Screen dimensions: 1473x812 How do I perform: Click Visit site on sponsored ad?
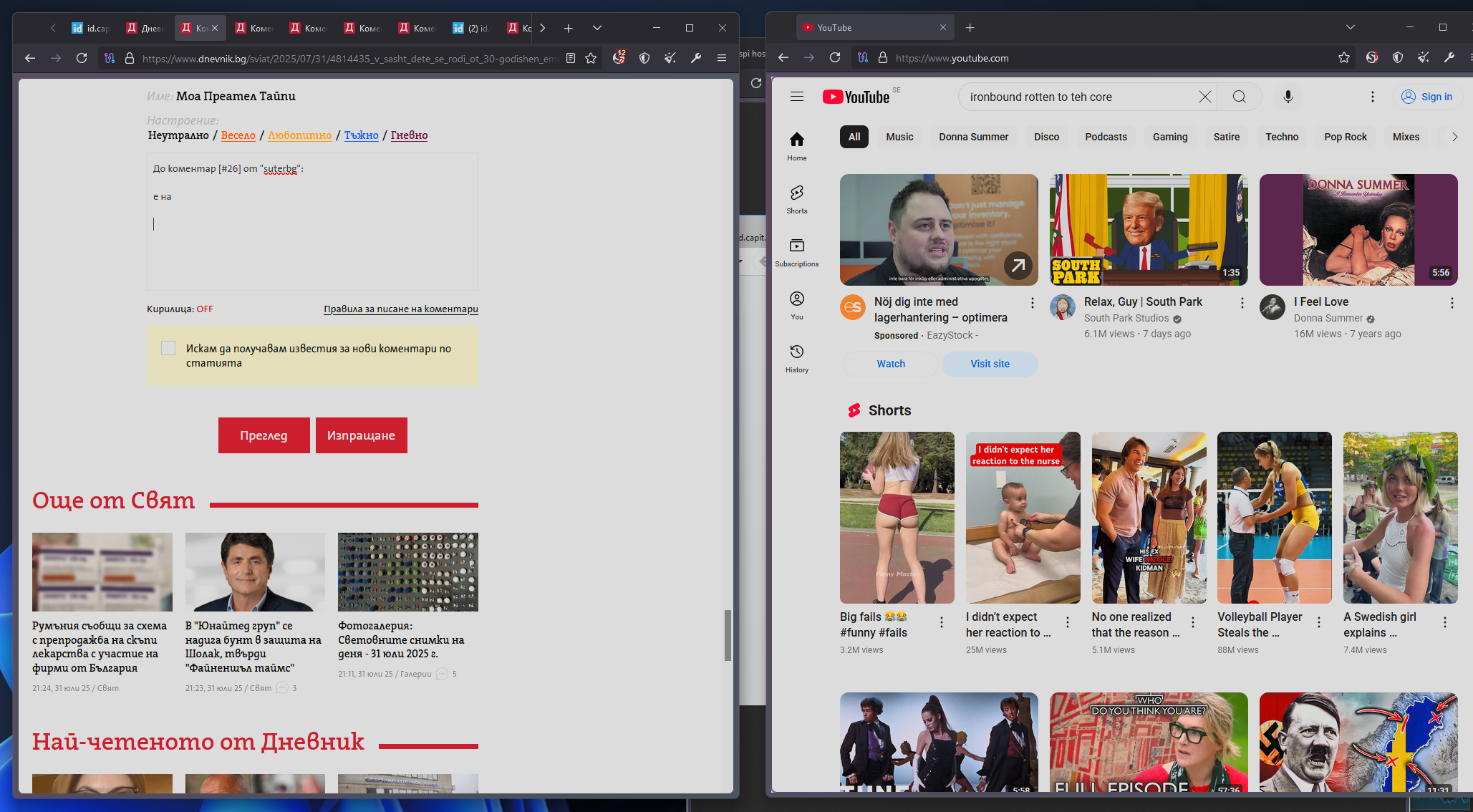click(990, 364)
